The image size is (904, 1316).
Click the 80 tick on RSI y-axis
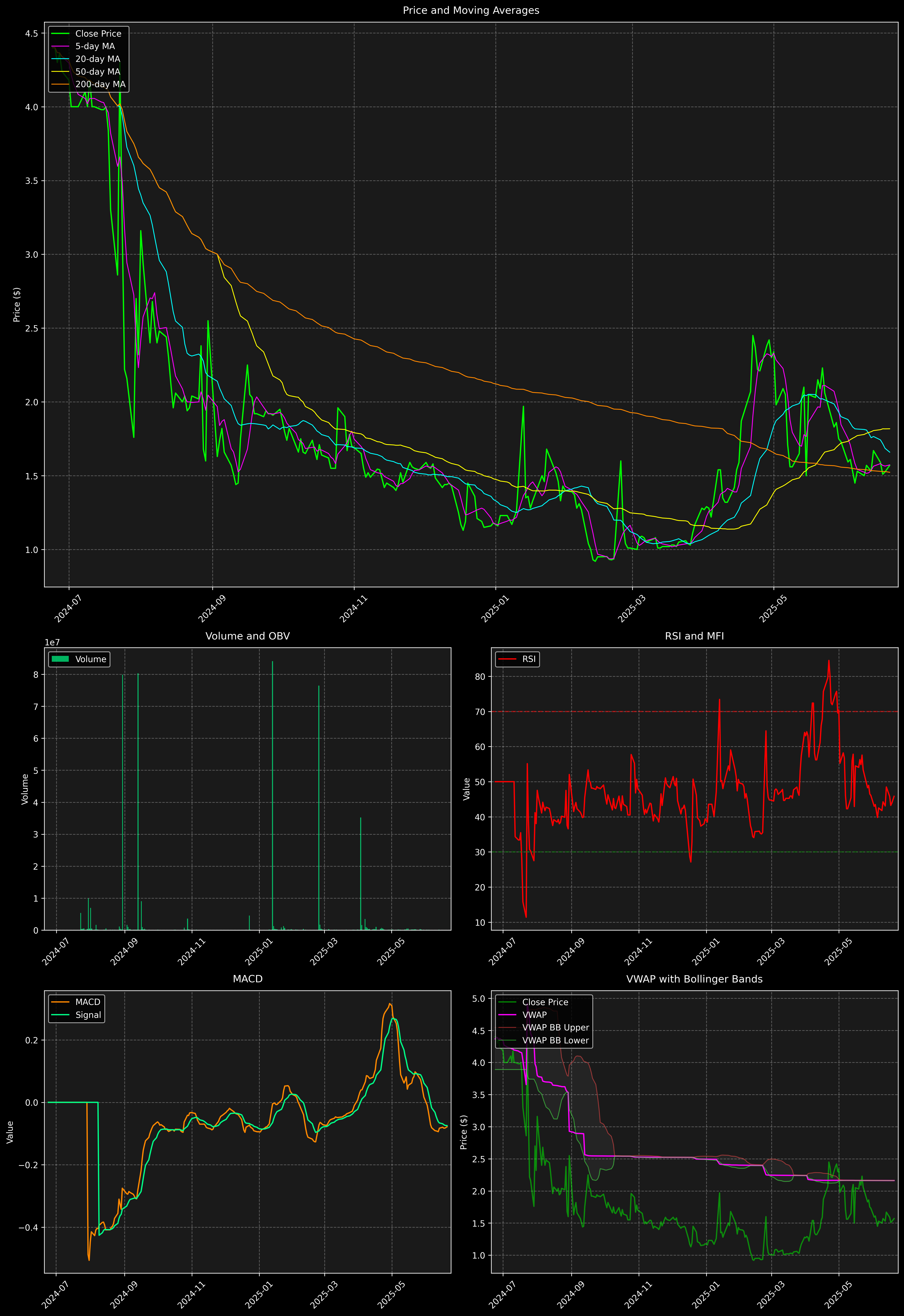point(480,677)
